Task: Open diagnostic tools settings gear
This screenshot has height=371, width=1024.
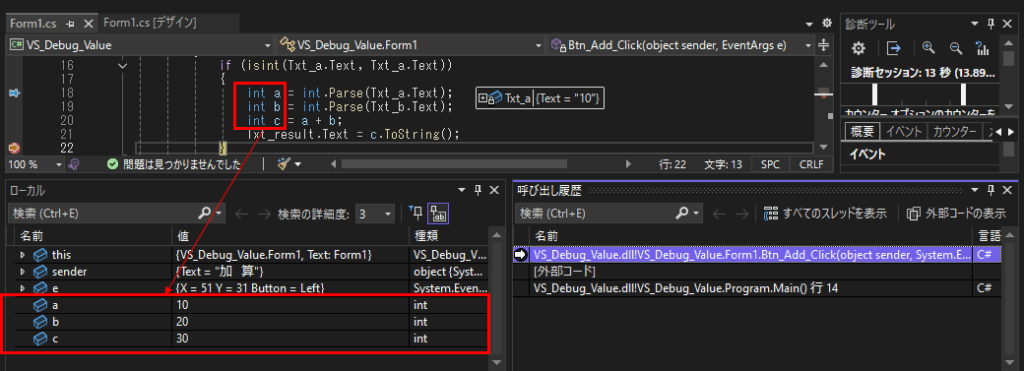Action: (x=858, y=48)
